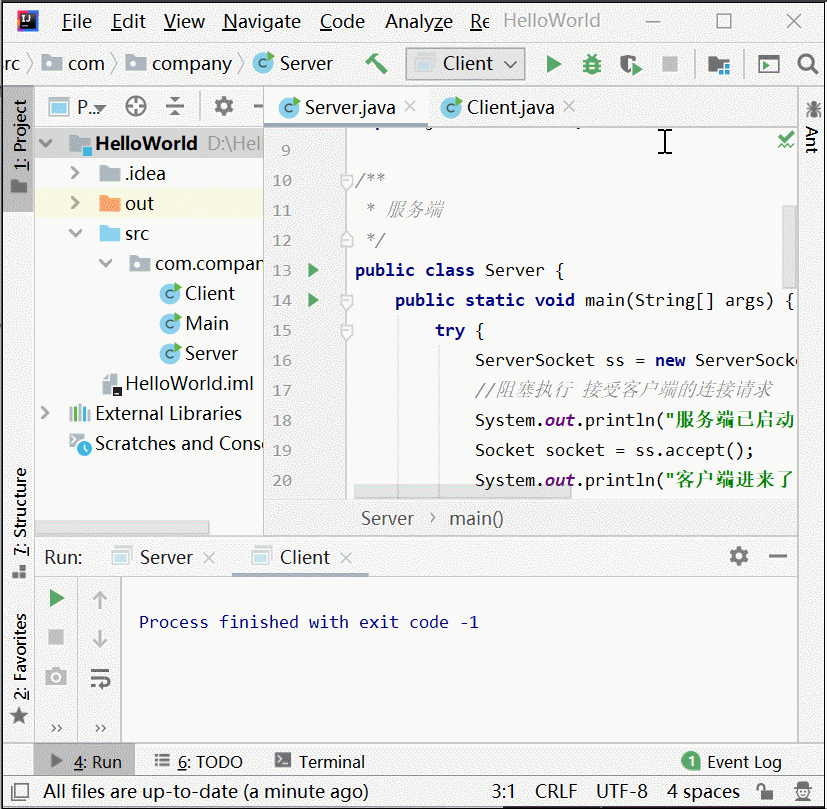827x809 pixels.
Task: Fold the try block at line 15
Action: coord(347,332)
